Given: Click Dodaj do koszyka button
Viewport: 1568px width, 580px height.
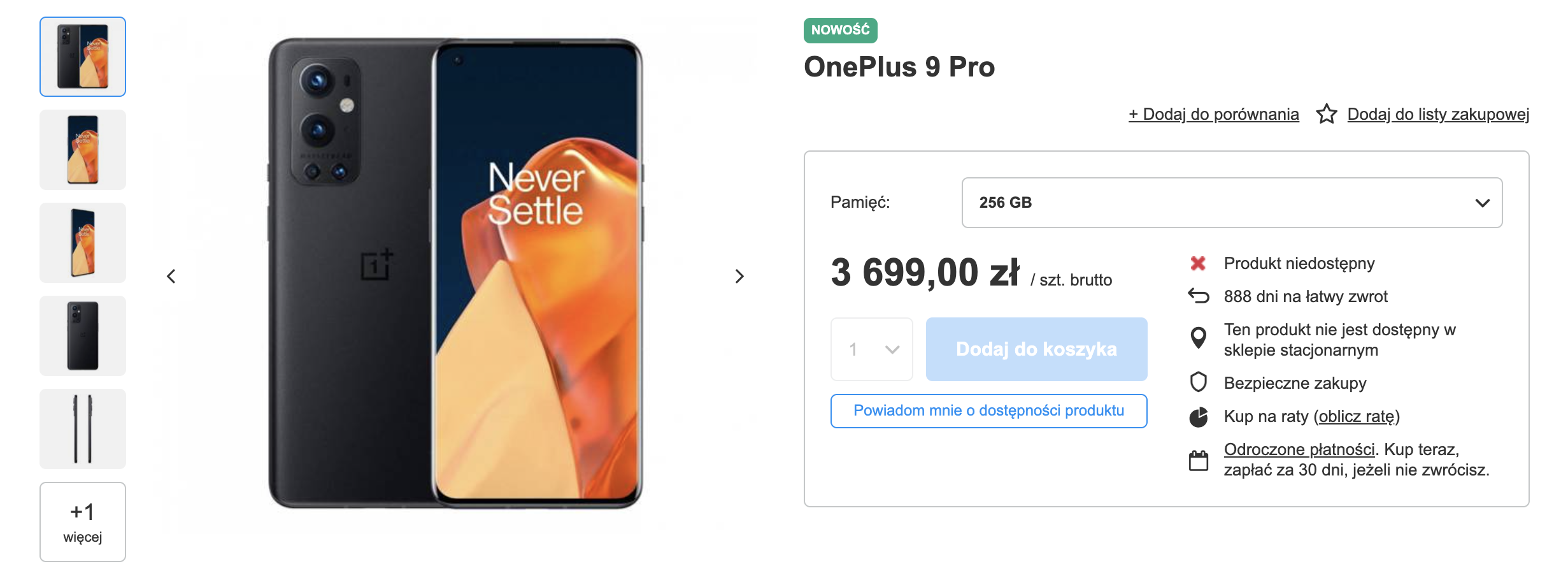Looking at the screenshot, I should click(1036, 349).
